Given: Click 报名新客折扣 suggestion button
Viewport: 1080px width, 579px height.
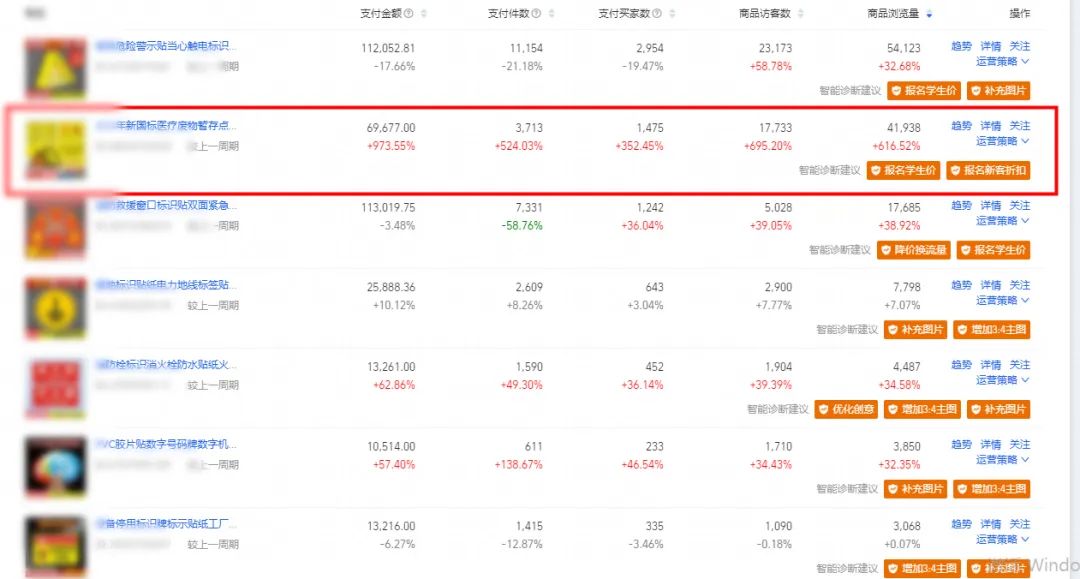Looking at the screenshot, I should click(x=988, y=171).
